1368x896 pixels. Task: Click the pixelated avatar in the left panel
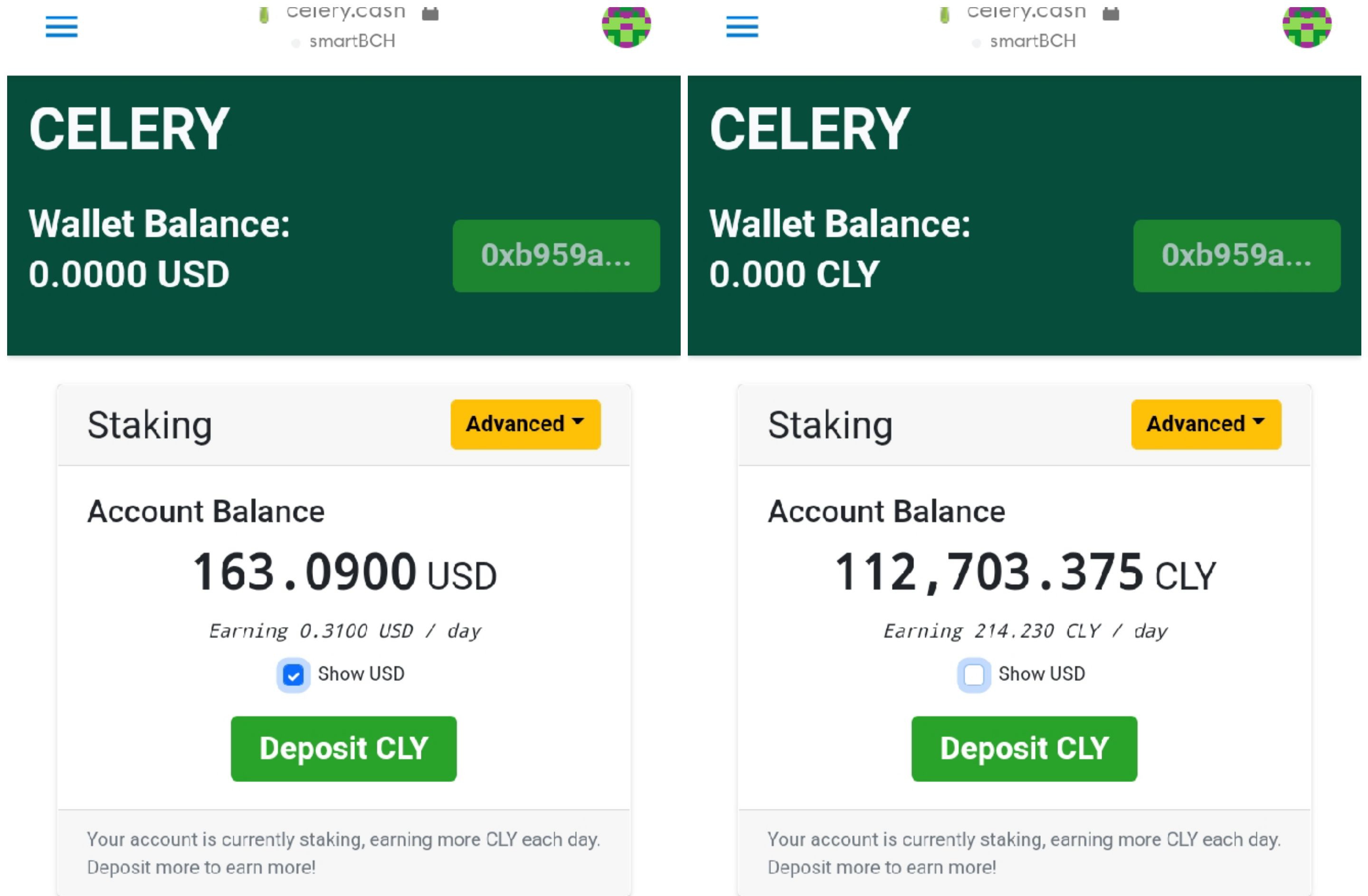(x=626, y=27)
